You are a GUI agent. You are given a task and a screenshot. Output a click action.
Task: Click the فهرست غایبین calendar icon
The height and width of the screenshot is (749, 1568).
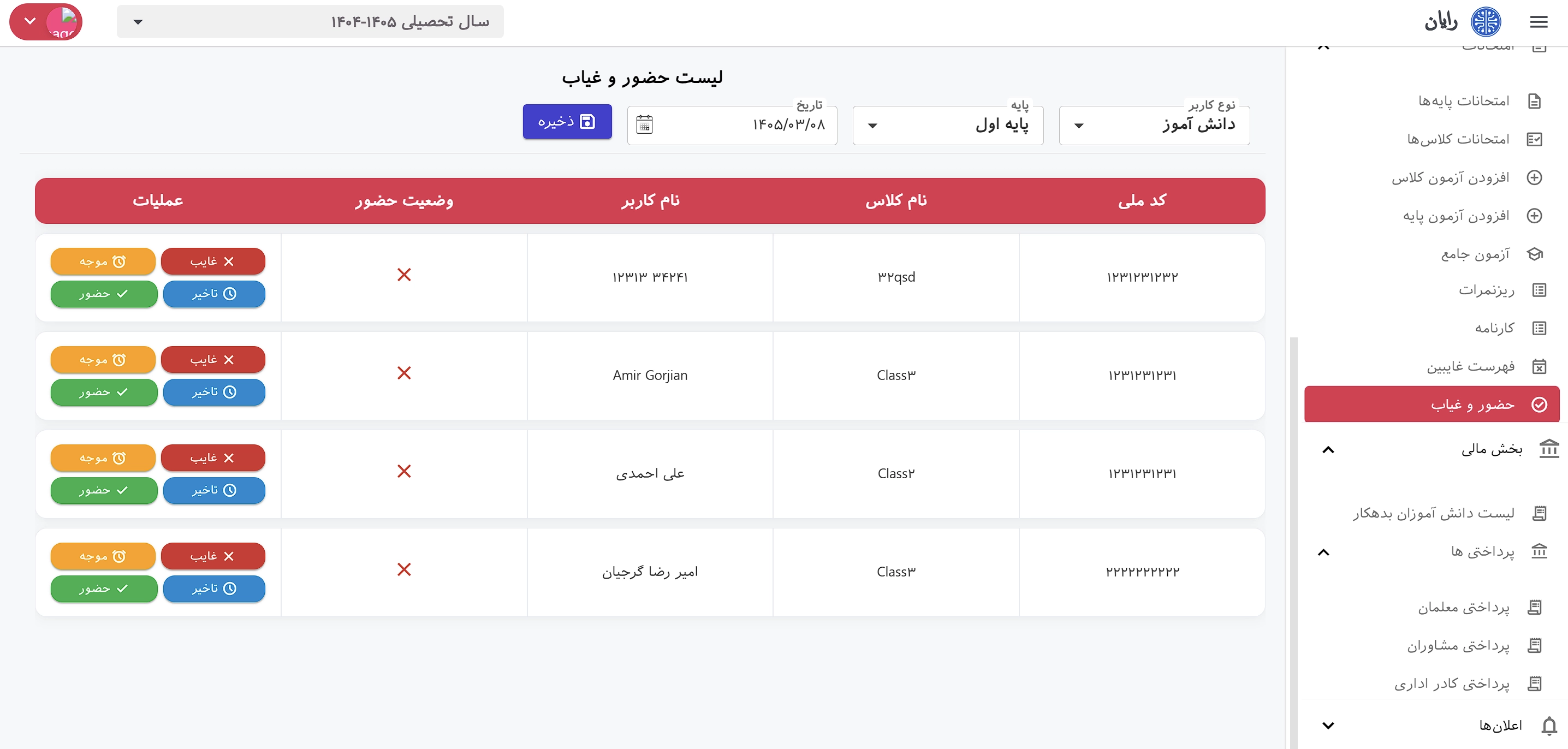1539,366
